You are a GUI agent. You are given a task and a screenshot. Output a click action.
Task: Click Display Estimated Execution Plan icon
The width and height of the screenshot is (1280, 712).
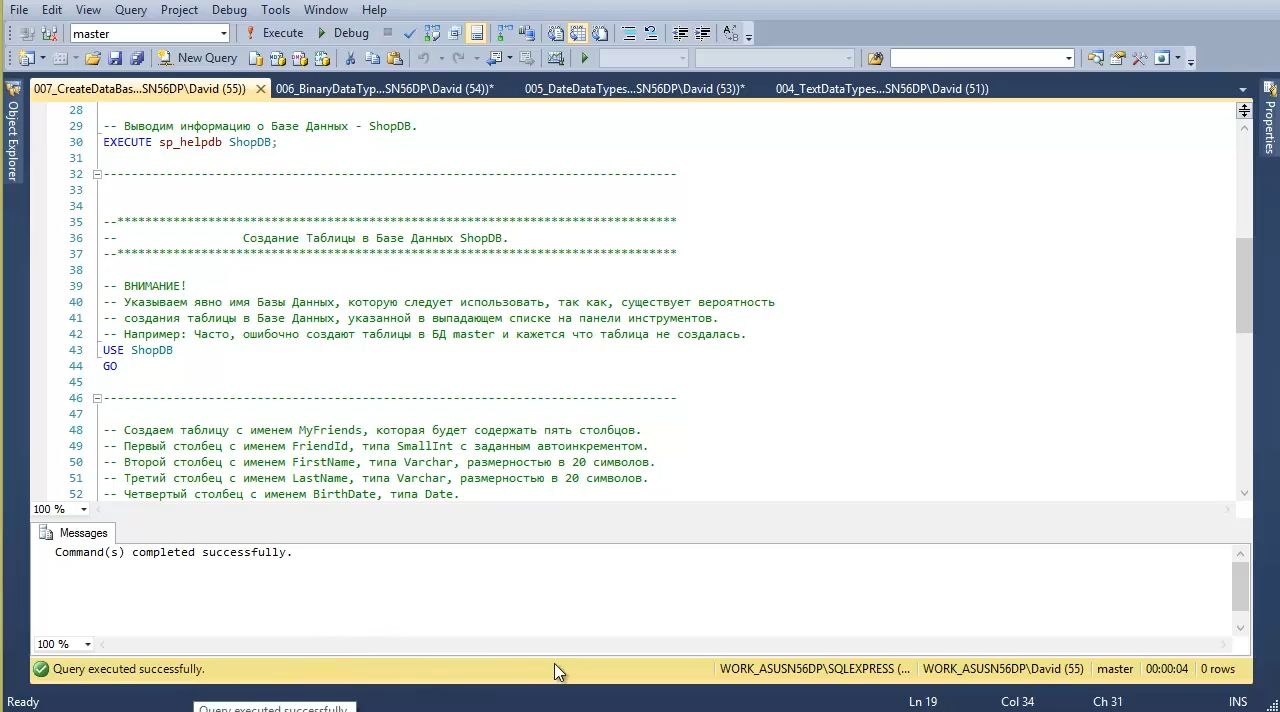click(432, 33)
